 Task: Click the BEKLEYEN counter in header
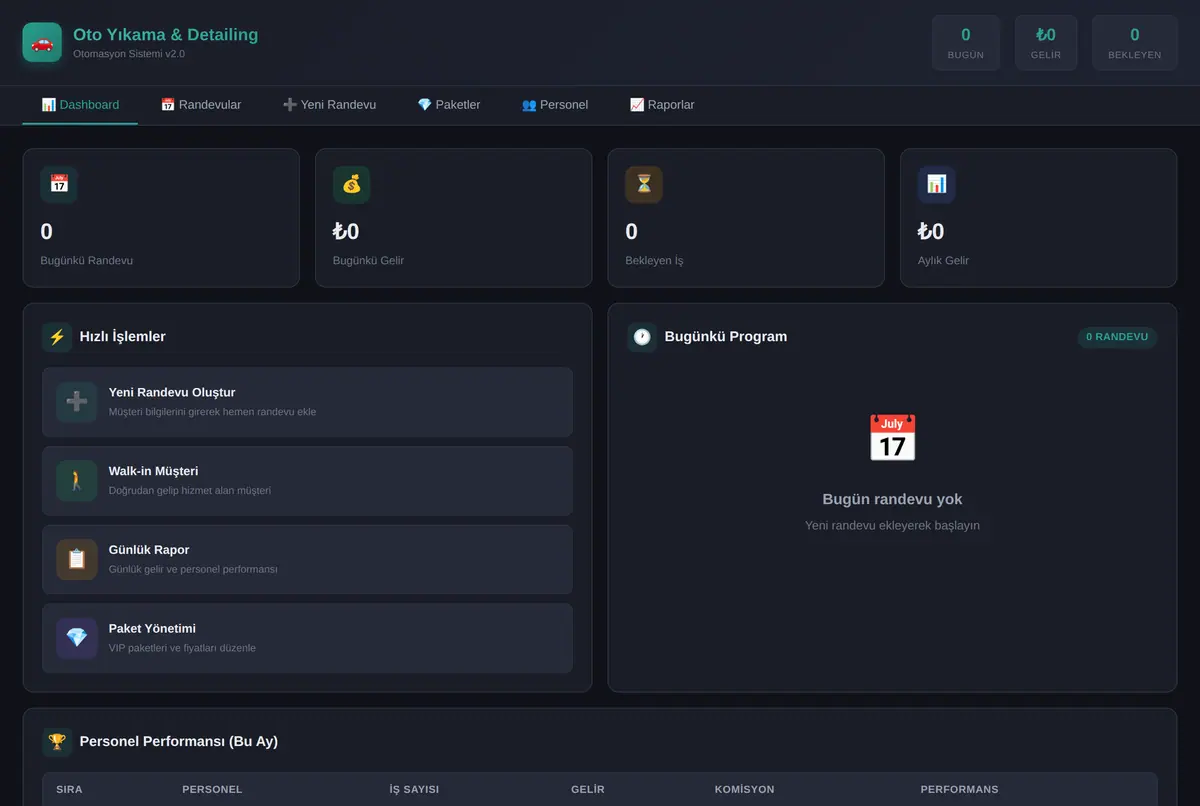pyautogui.click(x=1135, y=43)
